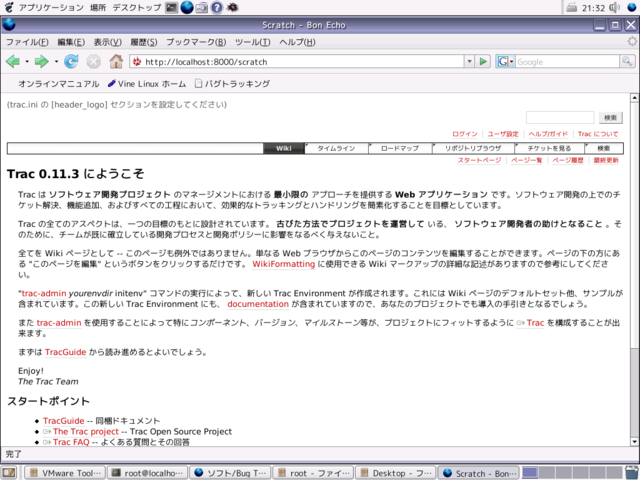Viewport: 640px width, 480px height.
Task: Launch web browser globe in top panel
Action: pyautogui.click(x=187, y=7)
